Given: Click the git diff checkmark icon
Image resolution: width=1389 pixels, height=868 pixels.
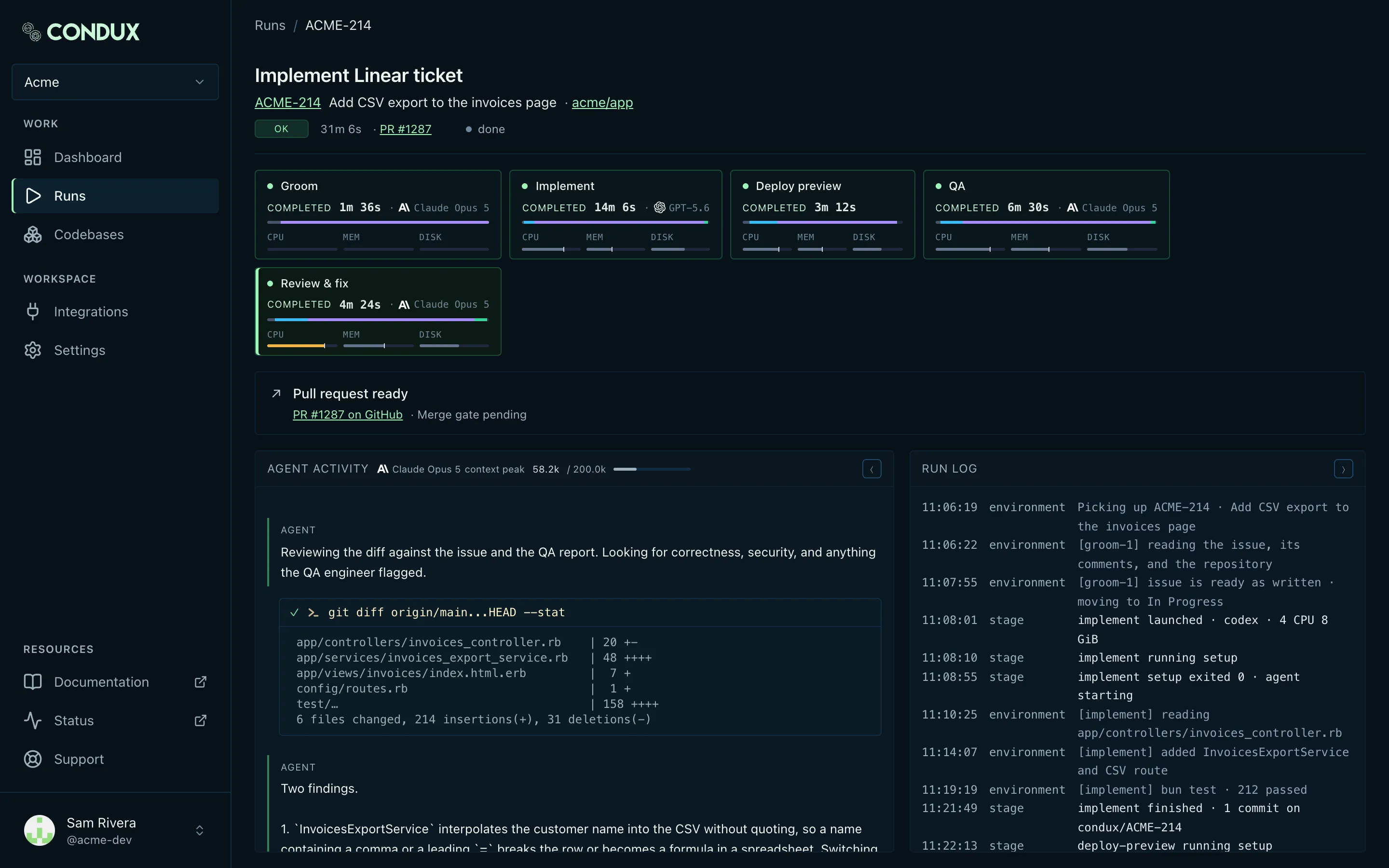Looking at the screenshot, I should 295,612.
